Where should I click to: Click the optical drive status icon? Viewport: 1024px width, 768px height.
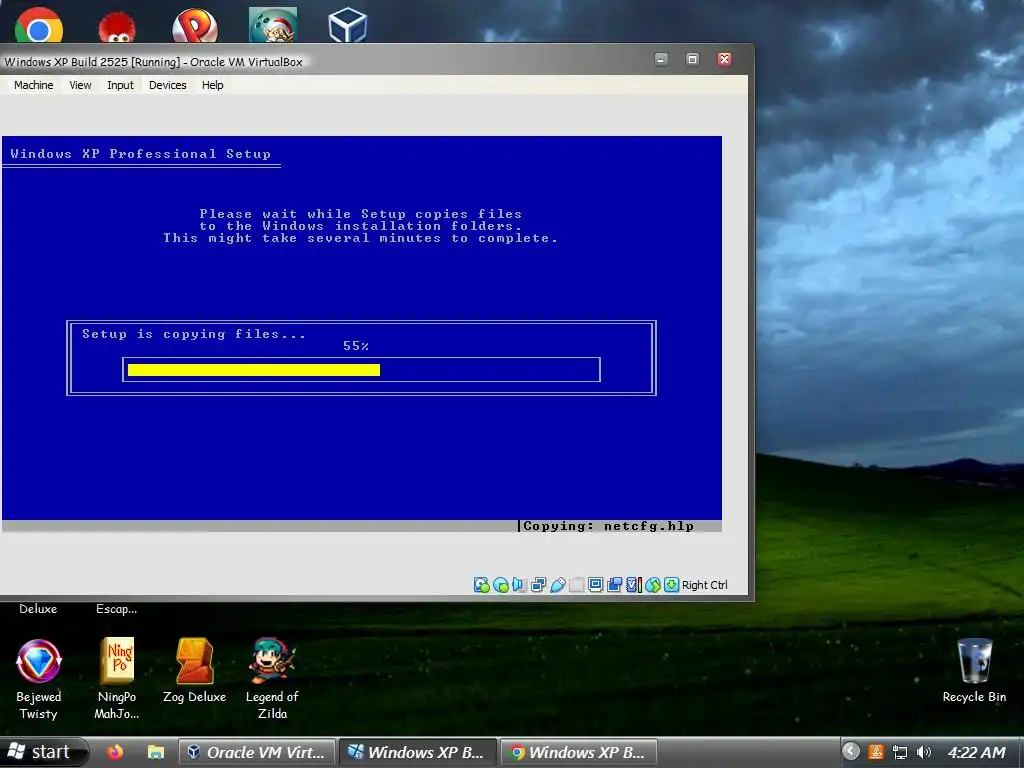click(x=501, y=584)
